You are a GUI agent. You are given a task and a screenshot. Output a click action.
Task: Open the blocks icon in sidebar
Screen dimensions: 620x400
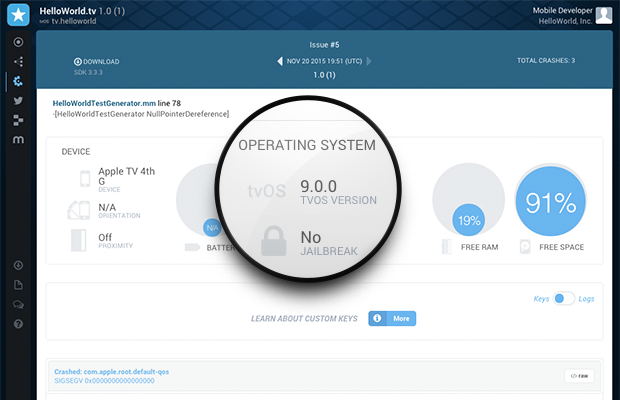click(18, 120)
